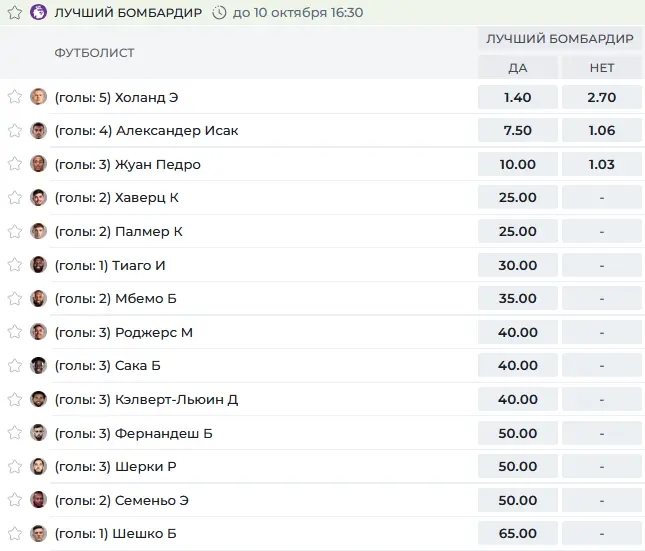Select 1.03 НЕТ odds for Жуан Педро
Screen dimensions: 645x551
tap(601, 164)
